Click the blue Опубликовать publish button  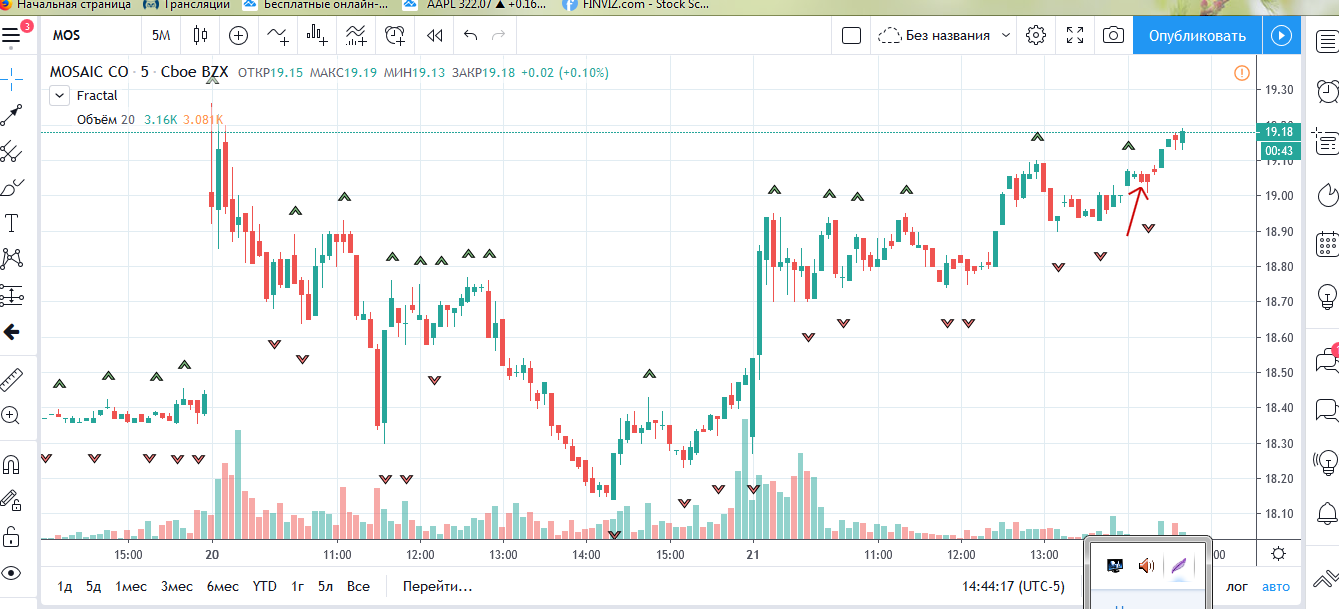(1197, 36)
